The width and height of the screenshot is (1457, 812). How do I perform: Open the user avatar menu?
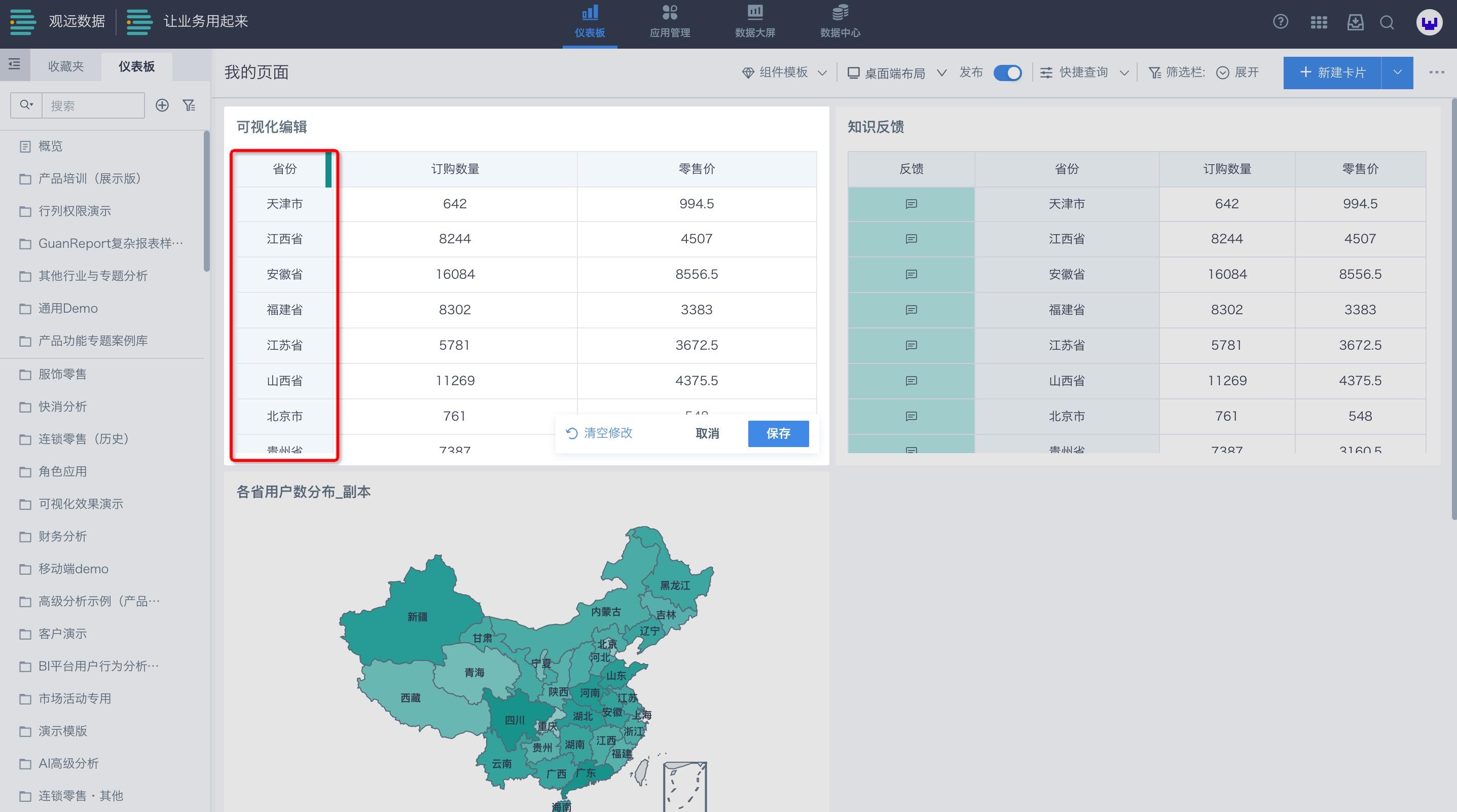pos(1429,23)
